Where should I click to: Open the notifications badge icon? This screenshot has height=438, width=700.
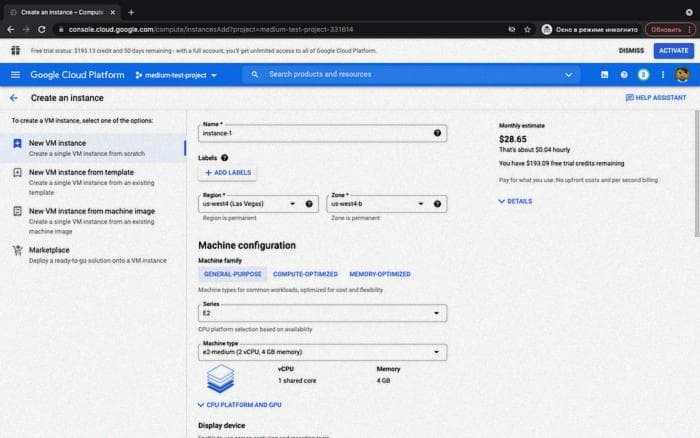coord(643,75)
